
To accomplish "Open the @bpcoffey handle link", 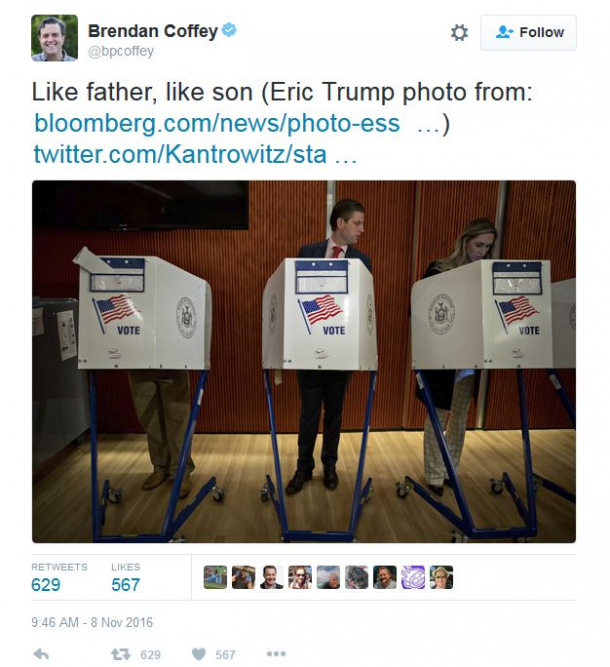I will pos(121,51).
